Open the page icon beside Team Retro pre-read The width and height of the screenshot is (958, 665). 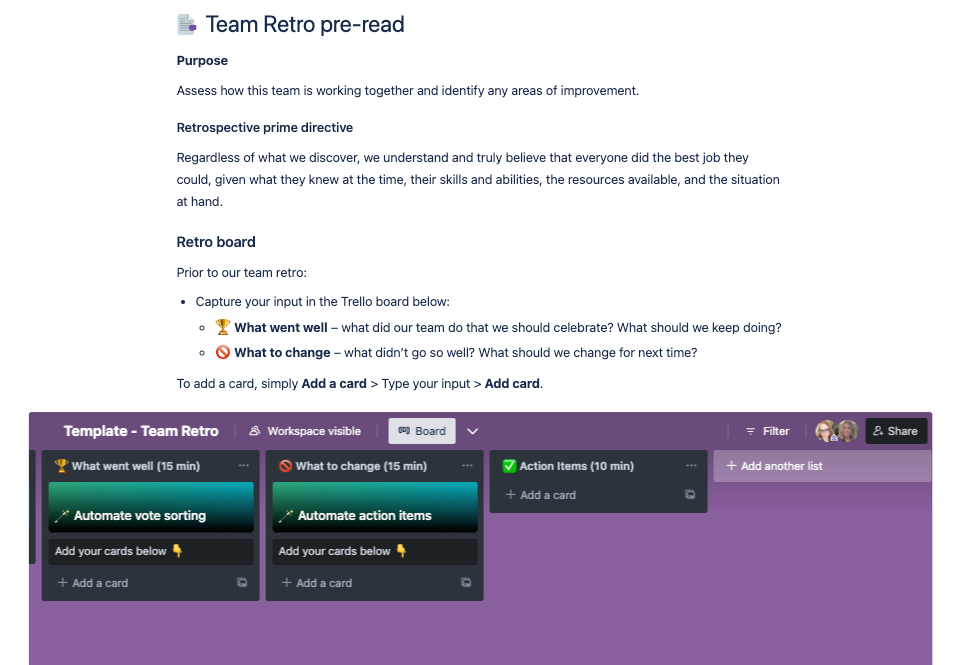click(187, 24)
